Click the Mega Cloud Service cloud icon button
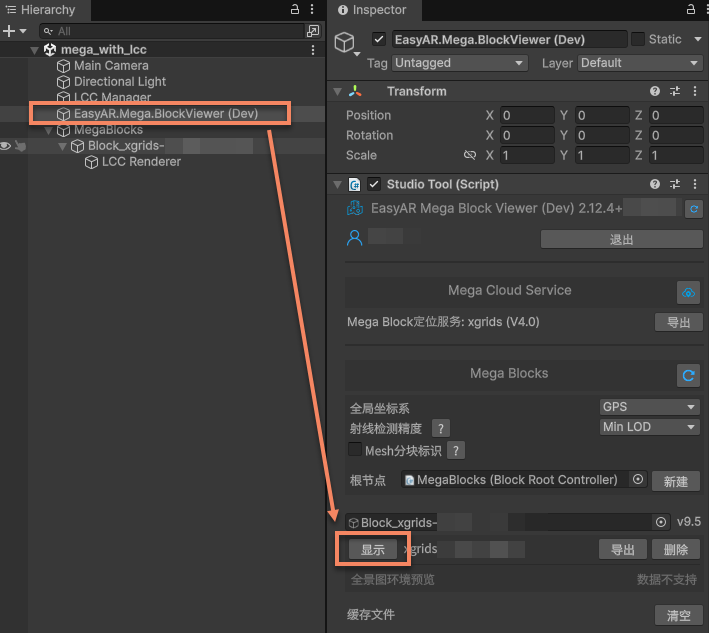Image resolution: width=709 pixels, height=633 pixels. [x=688, y=292]
